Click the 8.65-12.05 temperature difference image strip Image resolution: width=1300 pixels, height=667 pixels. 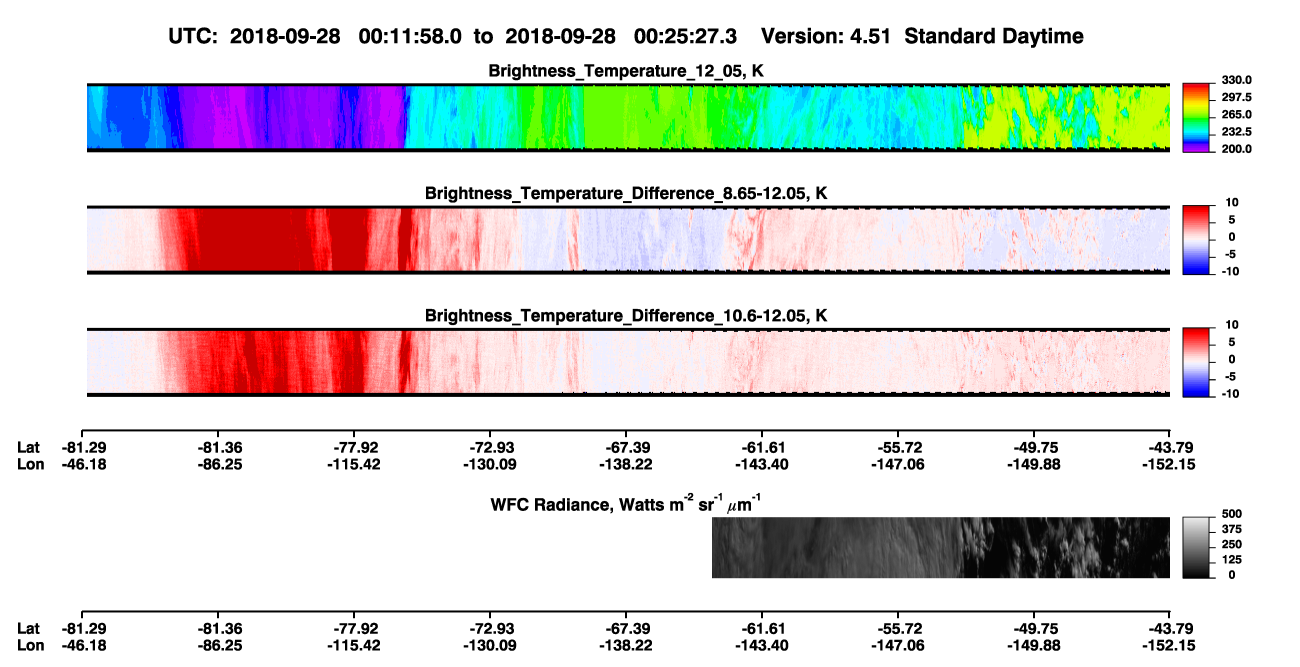pos(628,239)
